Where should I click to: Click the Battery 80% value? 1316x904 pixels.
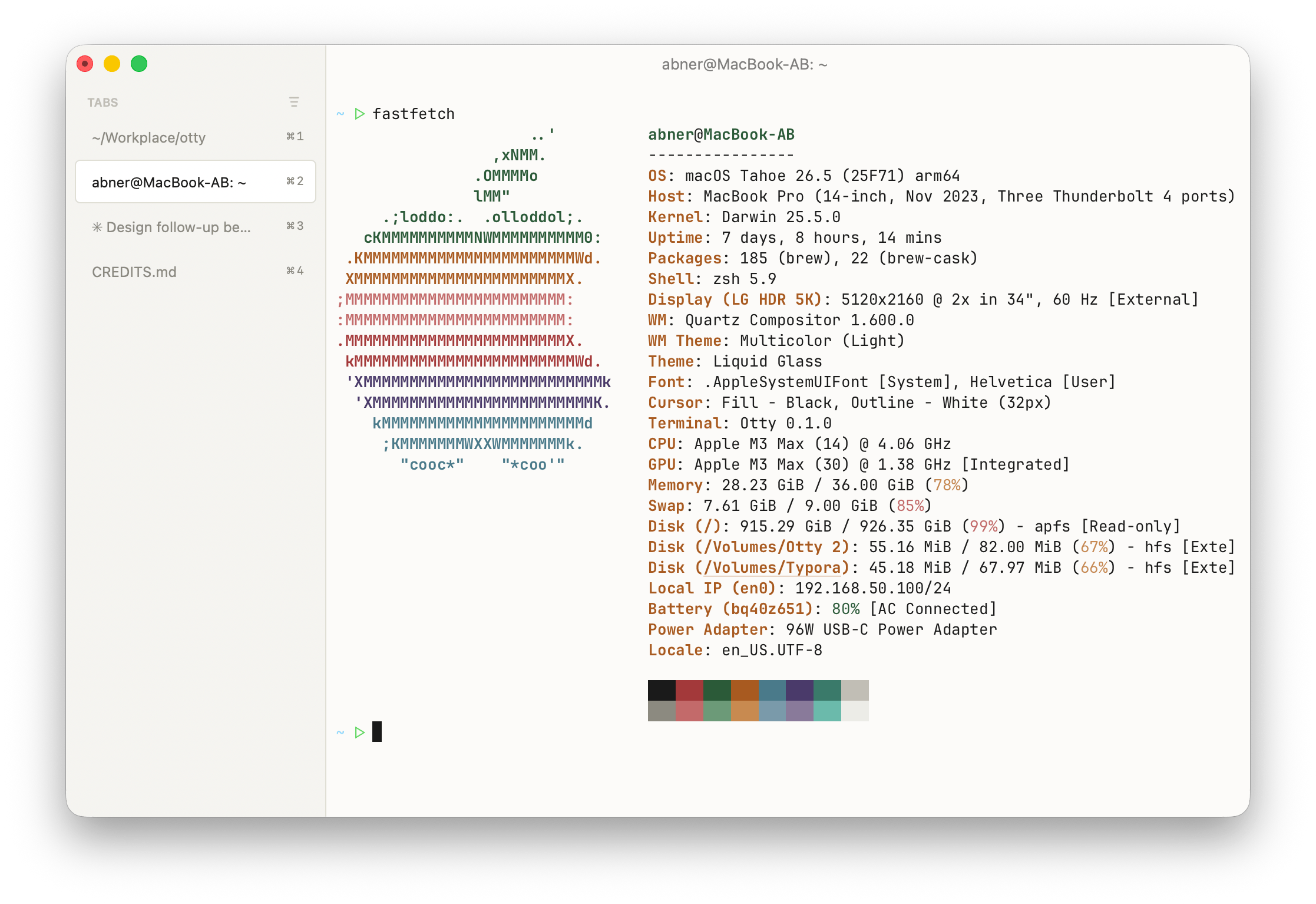[846, 609]
